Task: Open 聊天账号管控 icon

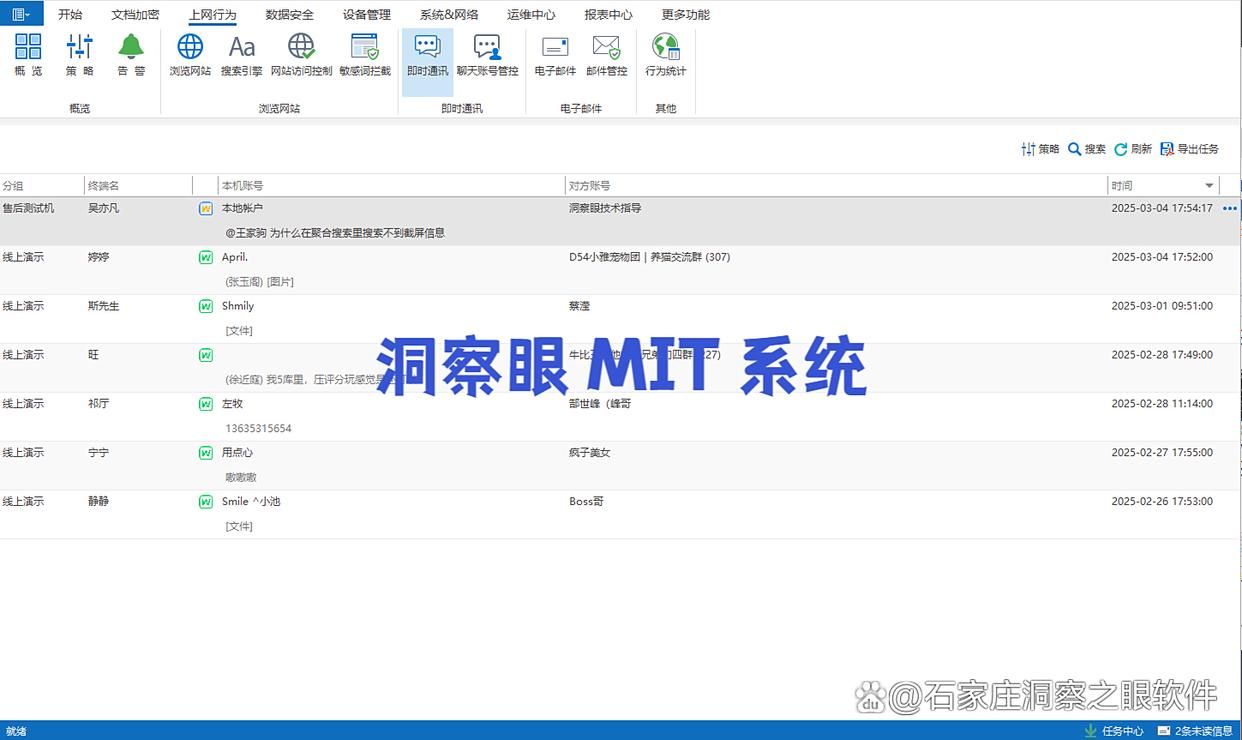Action: tap(488, 55)
